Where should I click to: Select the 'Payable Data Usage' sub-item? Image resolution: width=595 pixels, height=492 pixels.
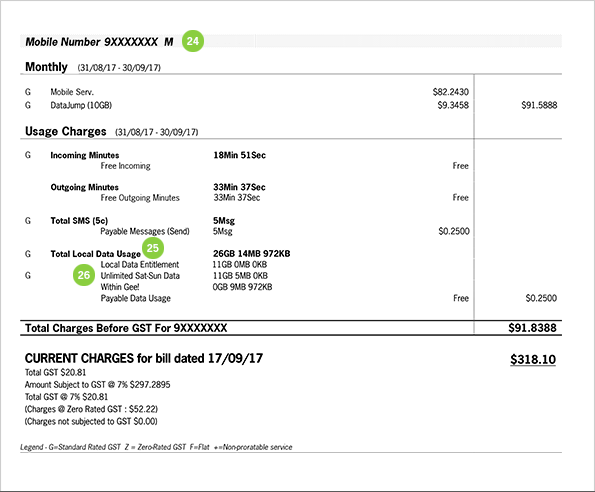(135, 299)
